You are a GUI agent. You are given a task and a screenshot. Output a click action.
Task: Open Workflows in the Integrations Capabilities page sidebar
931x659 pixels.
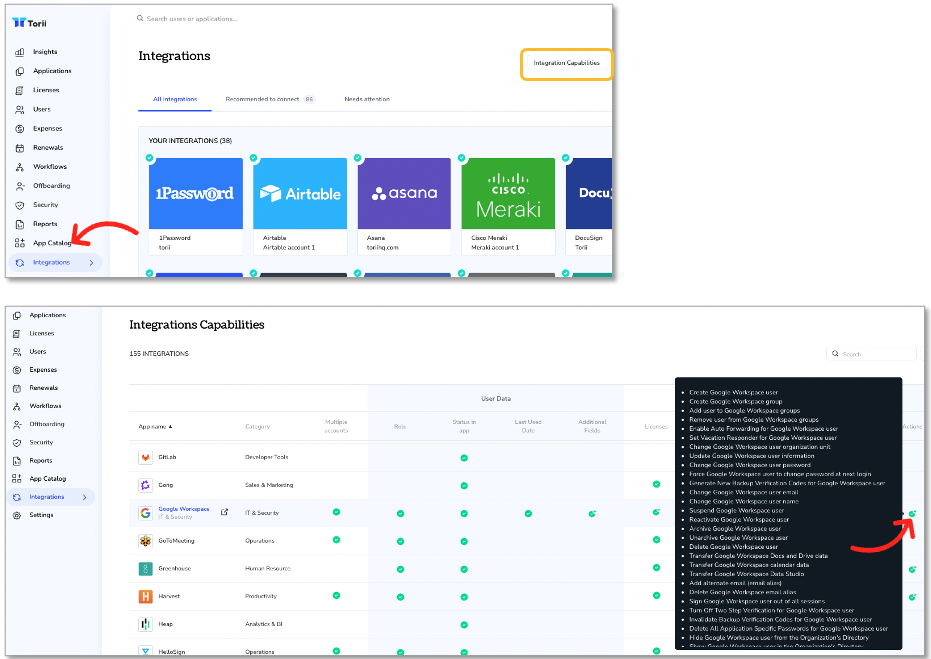pyautogui.click(x=46, y=406)
